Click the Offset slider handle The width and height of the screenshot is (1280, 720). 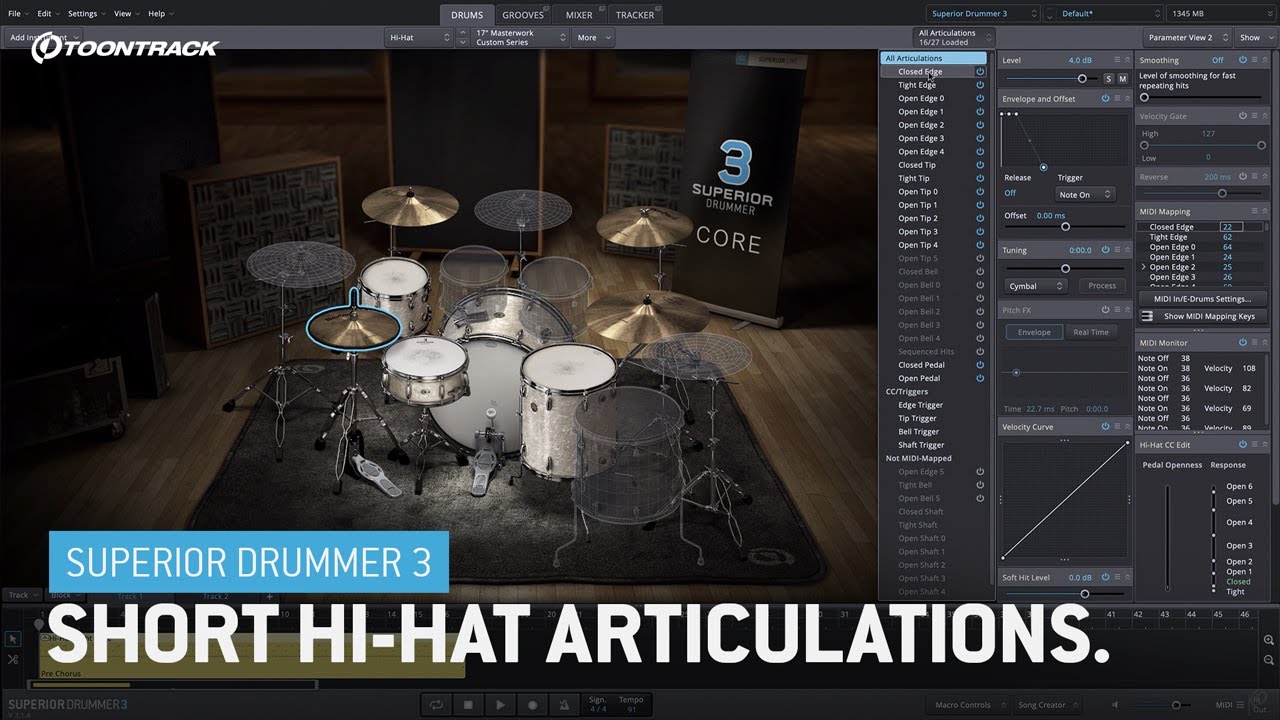(x=1065, y=227)
